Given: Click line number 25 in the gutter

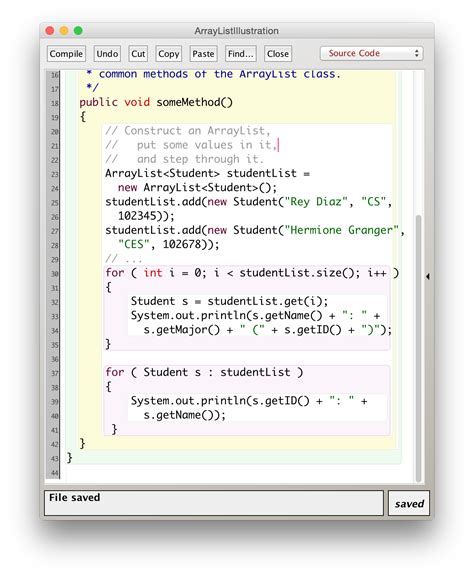Looking at the screenshot, I should click(x=54, y=203).
